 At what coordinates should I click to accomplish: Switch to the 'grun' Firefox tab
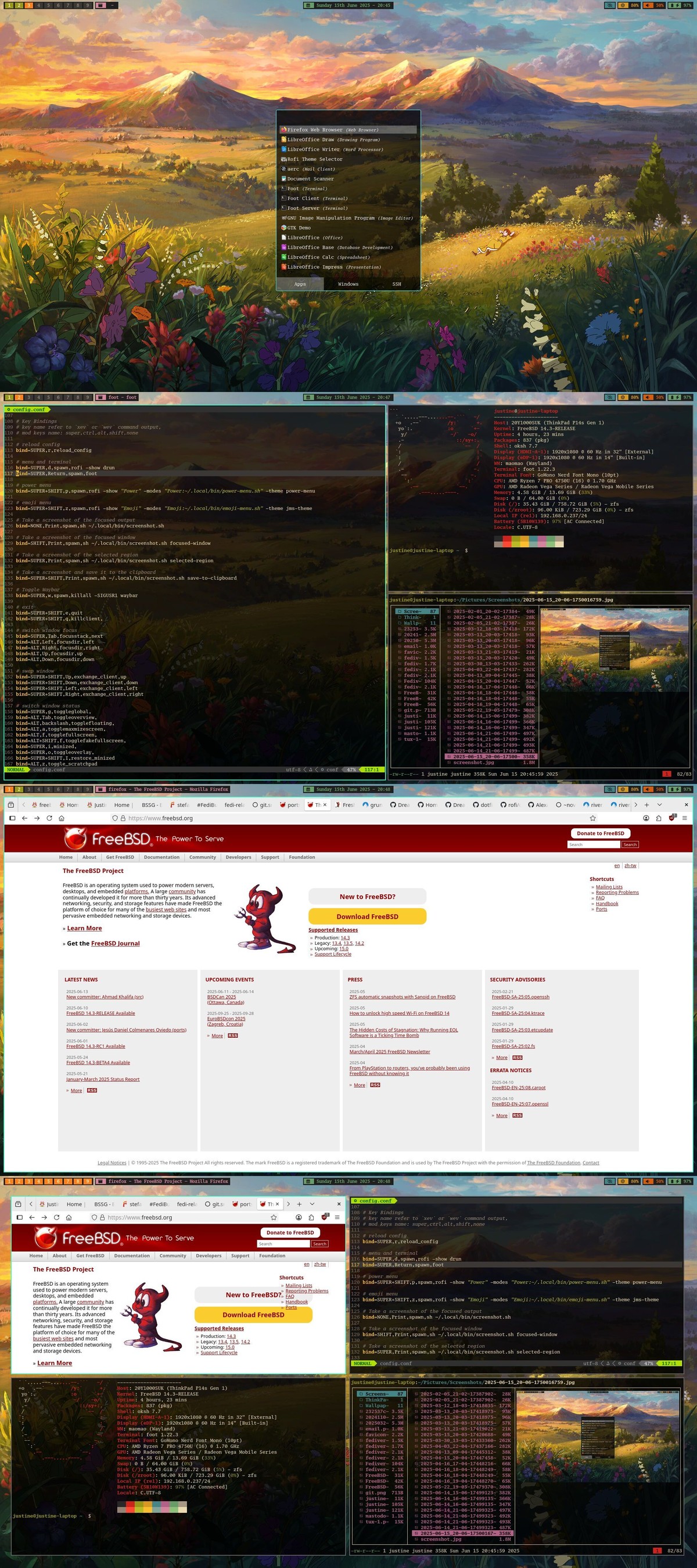pyautogui.click(x=372, y=805)
